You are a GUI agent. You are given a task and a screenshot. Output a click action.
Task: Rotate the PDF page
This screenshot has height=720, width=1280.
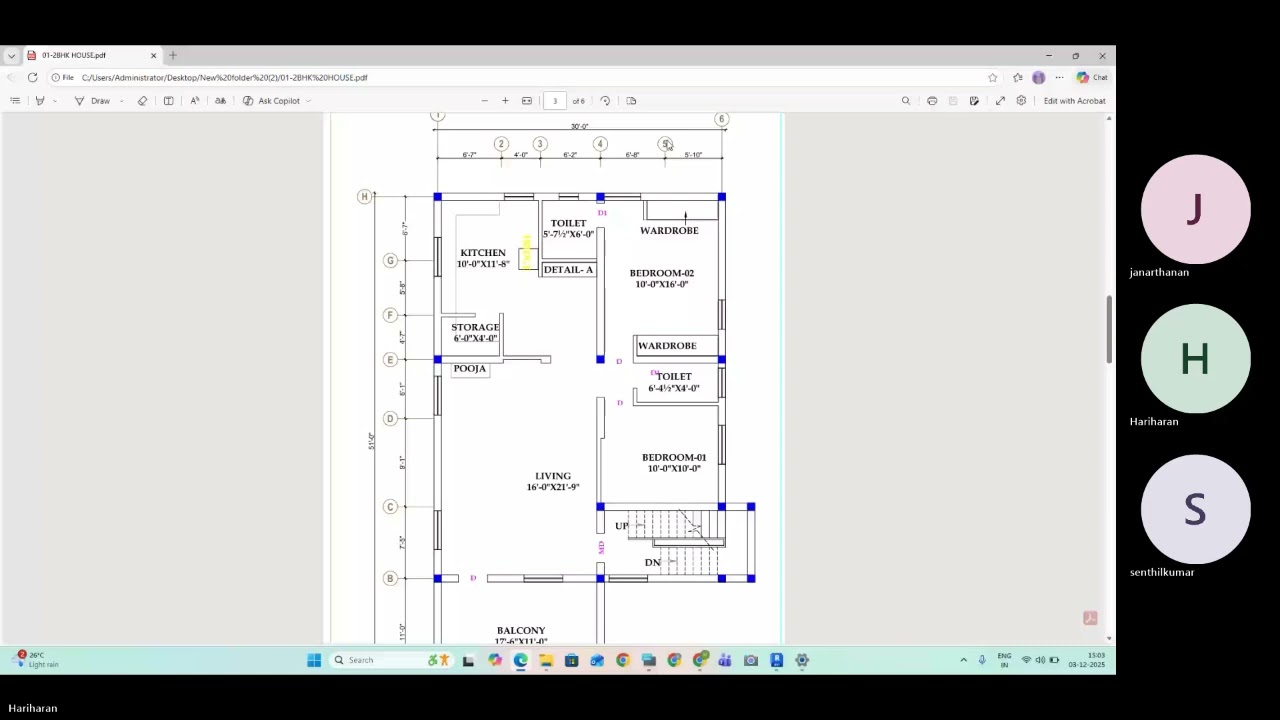click(605, 101)
